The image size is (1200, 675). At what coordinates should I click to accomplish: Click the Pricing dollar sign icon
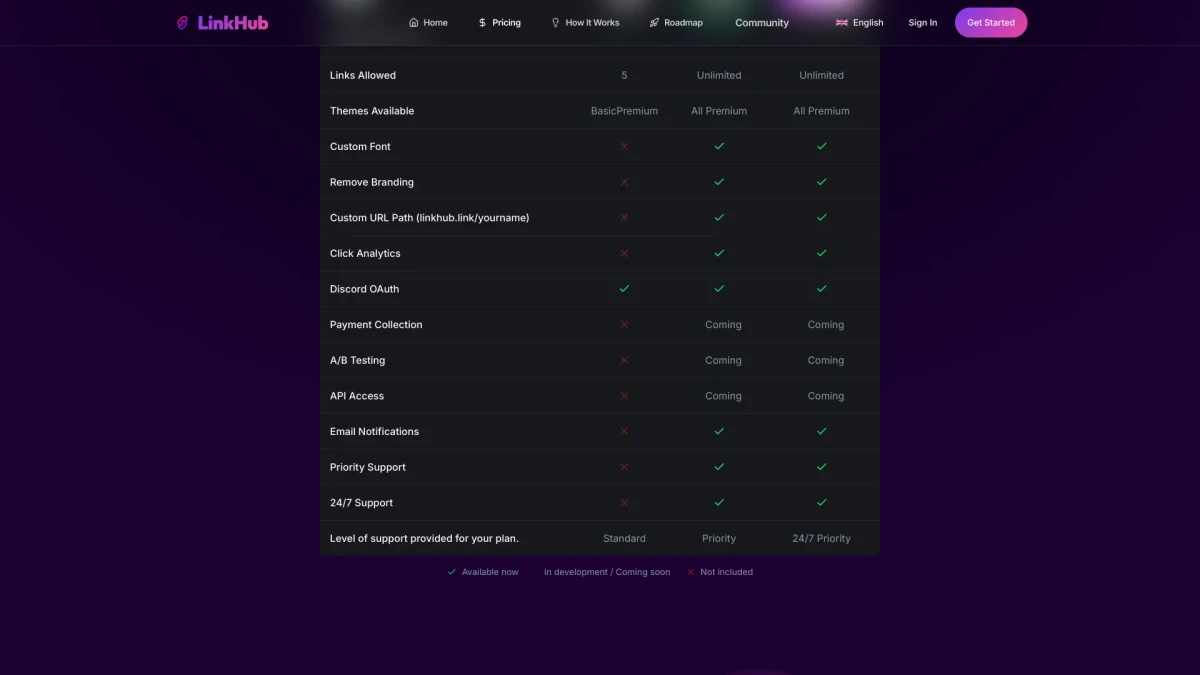(482, 23)
